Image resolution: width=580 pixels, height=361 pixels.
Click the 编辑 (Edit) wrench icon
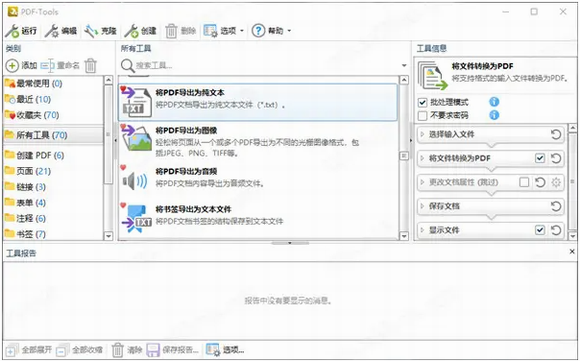click(x=51, y=31)
